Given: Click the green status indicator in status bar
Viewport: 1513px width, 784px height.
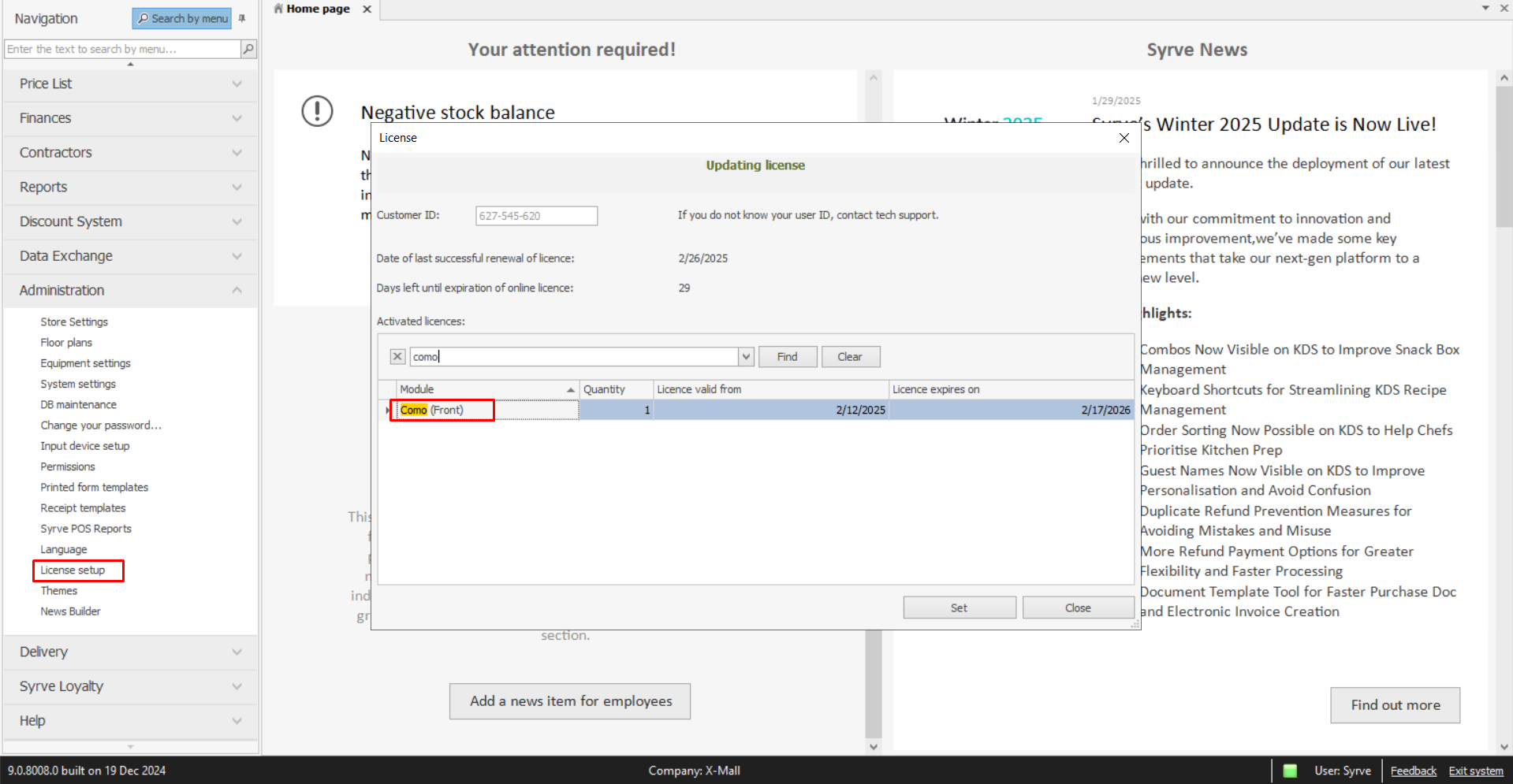Looking at the screenshot, I should click(x=1290, y=771).
